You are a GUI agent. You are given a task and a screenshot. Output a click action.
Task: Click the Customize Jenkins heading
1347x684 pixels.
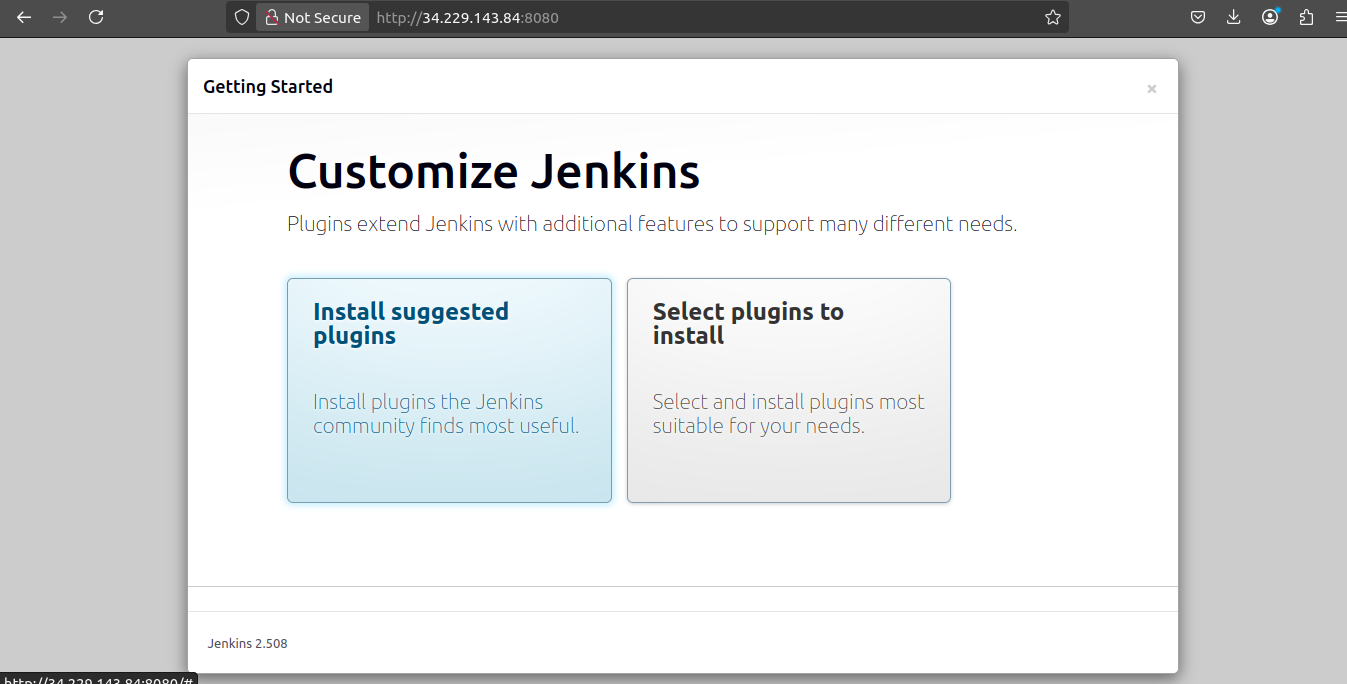point(493,171)
